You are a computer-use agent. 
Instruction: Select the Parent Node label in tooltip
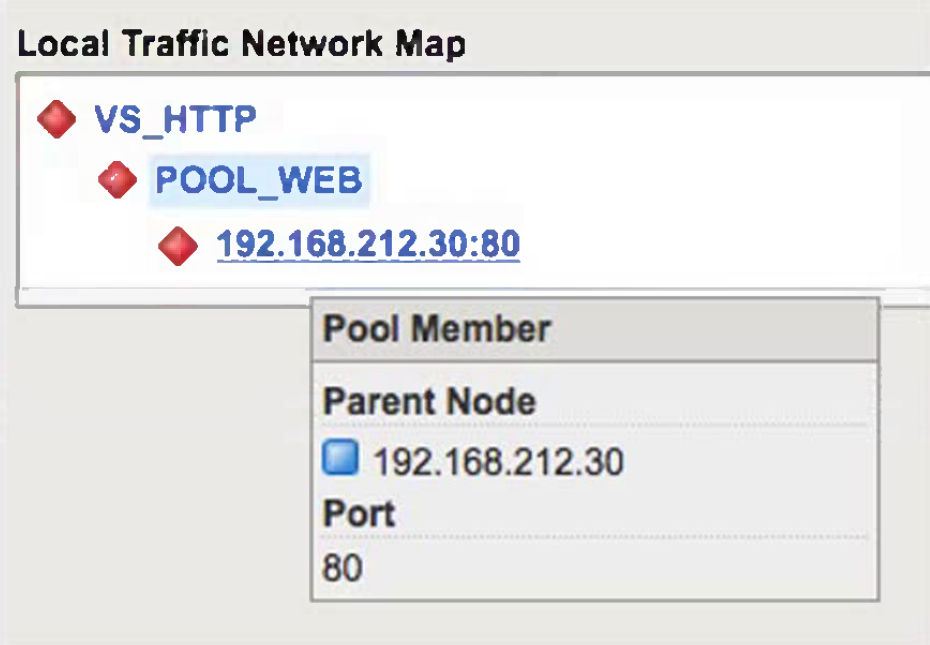point(430,401)
